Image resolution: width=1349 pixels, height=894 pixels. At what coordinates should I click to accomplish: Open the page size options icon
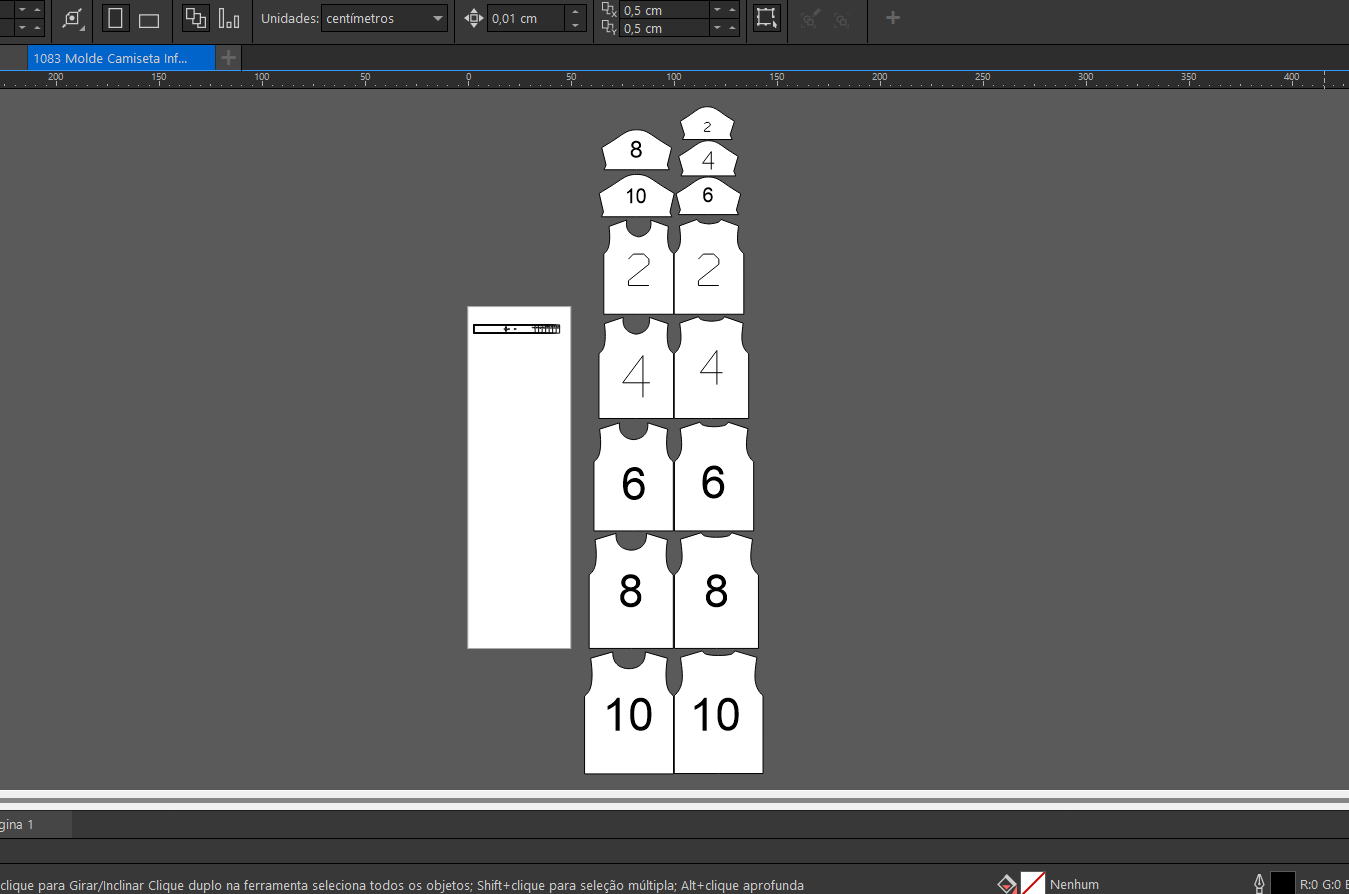[x=72, y=19]
